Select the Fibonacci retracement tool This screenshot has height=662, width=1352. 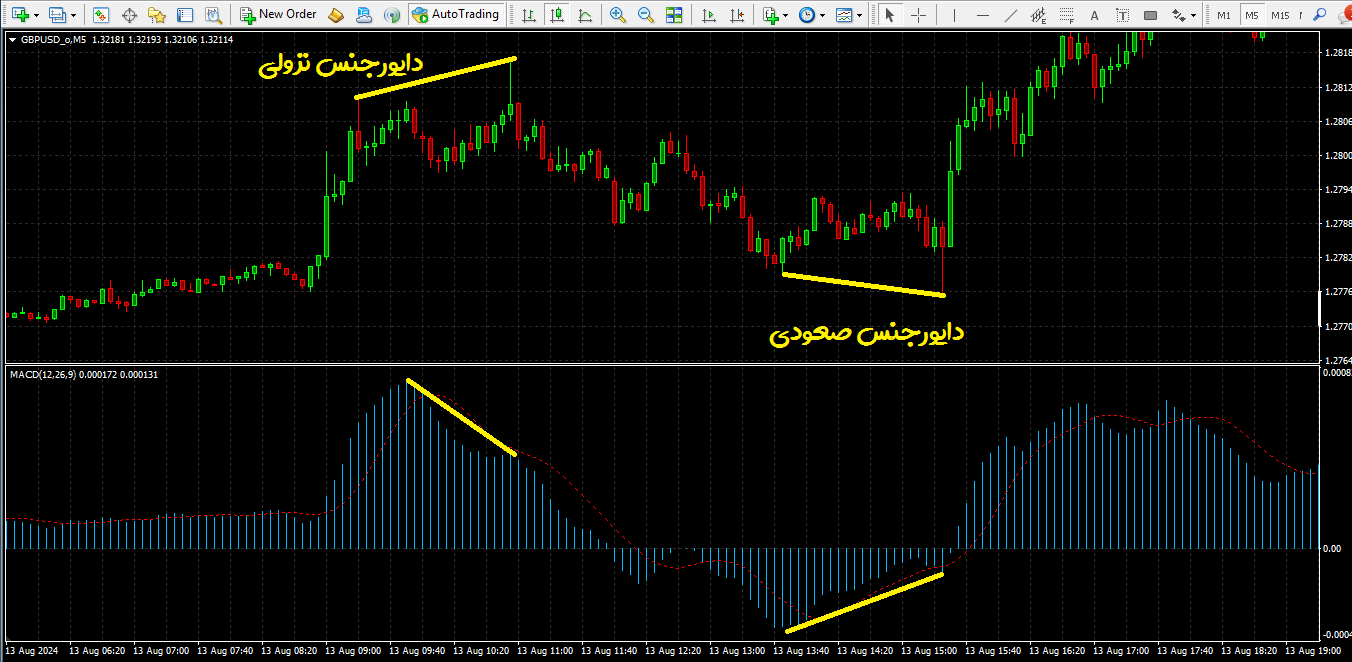(x=1066, y=15)
